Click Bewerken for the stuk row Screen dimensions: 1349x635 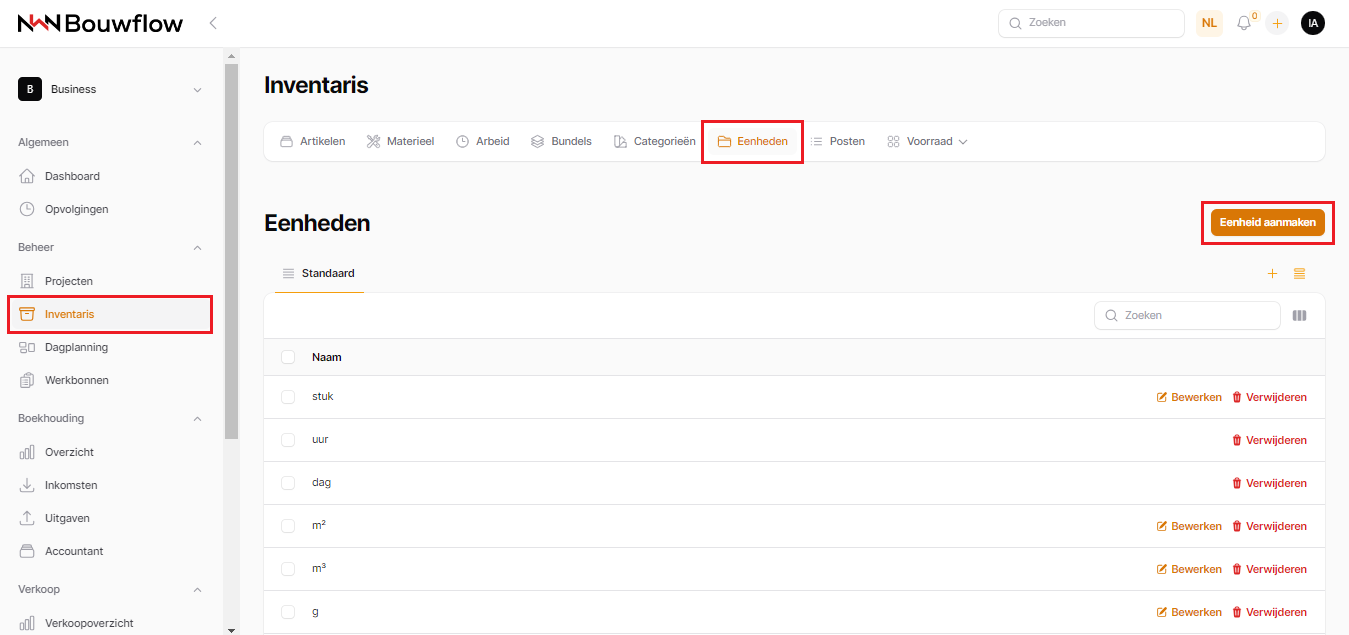(x=1189, y=397)
